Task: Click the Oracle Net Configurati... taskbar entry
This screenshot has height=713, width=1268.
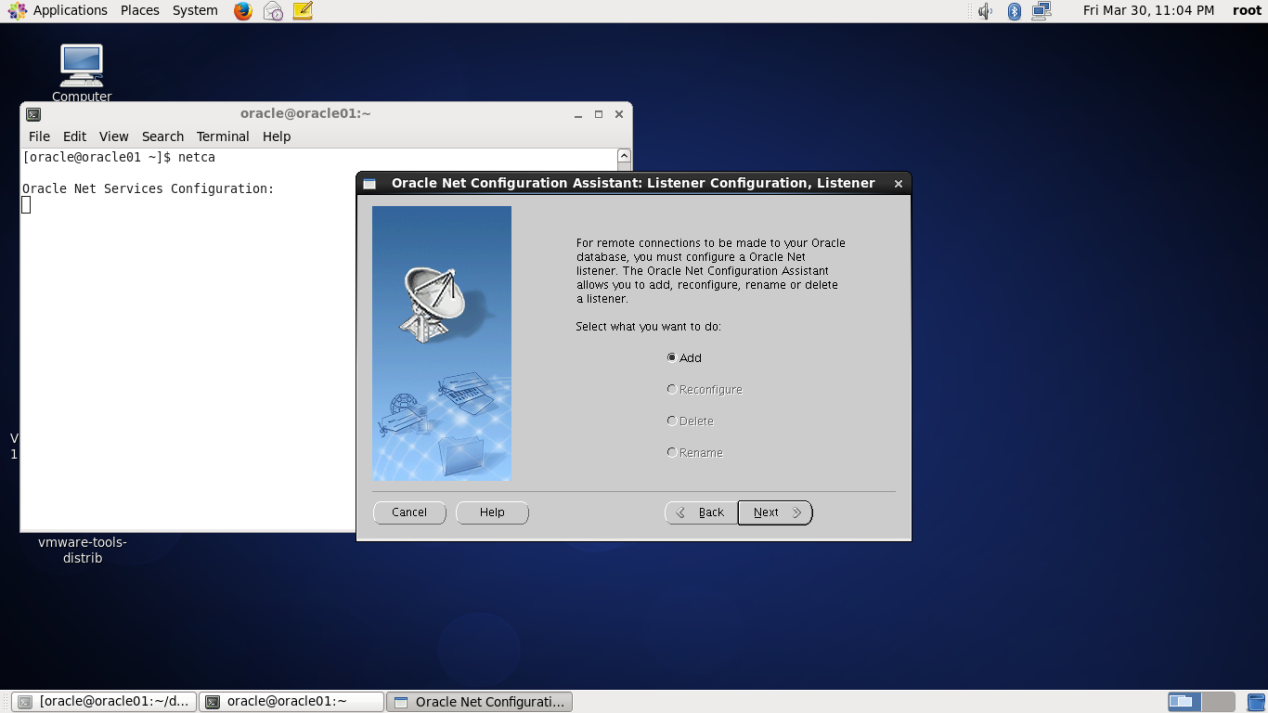Action: (x=479, y=702)
